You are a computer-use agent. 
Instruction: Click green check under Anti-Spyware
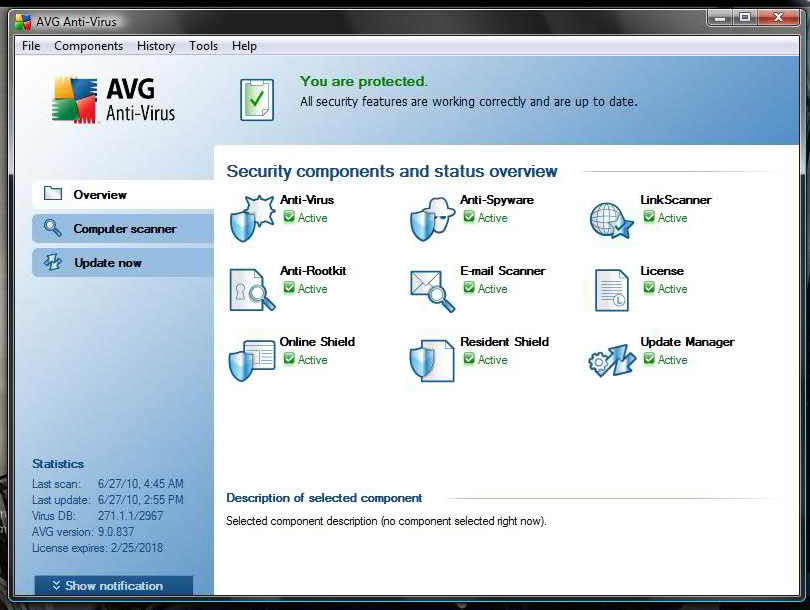469,217
